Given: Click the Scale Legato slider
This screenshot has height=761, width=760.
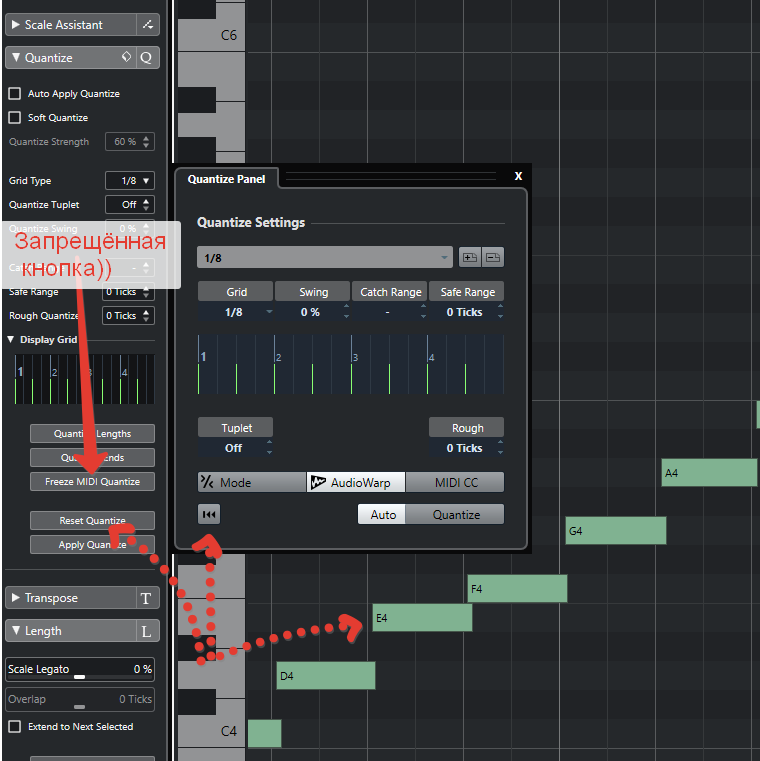Looking at the screenshot, I should (80, 669).
